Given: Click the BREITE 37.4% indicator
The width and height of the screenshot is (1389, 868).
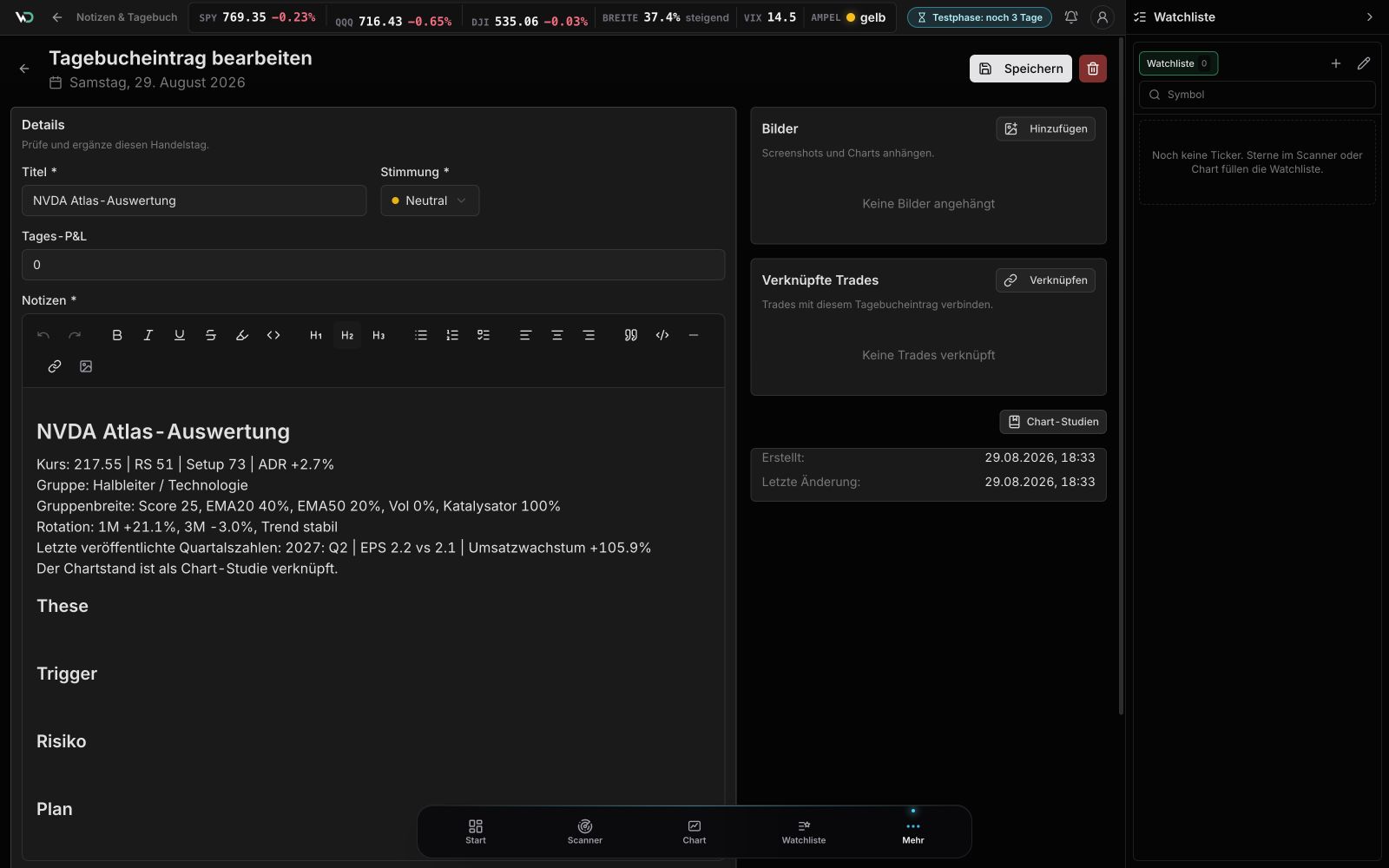Looking at the screenshot, I should coord(666,17).
